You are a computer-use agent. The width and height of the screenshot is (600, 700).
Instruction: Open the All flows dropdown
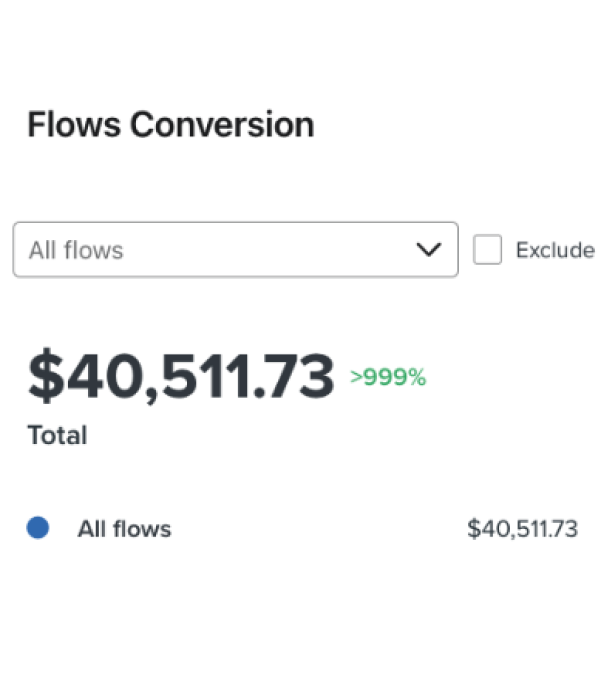[235, 249]
